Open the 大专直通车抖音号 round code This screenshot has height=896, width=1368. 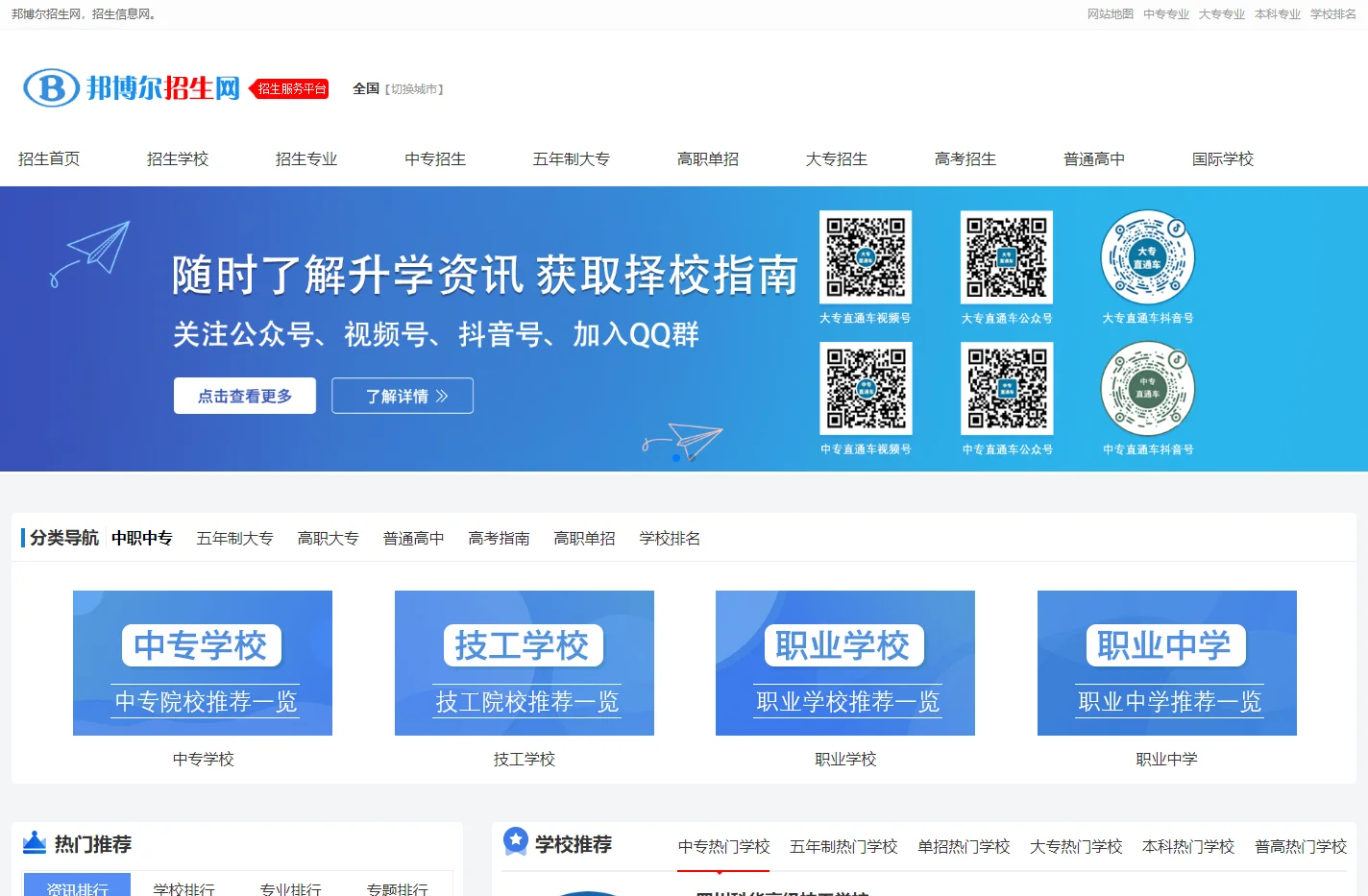(1148, 257)
